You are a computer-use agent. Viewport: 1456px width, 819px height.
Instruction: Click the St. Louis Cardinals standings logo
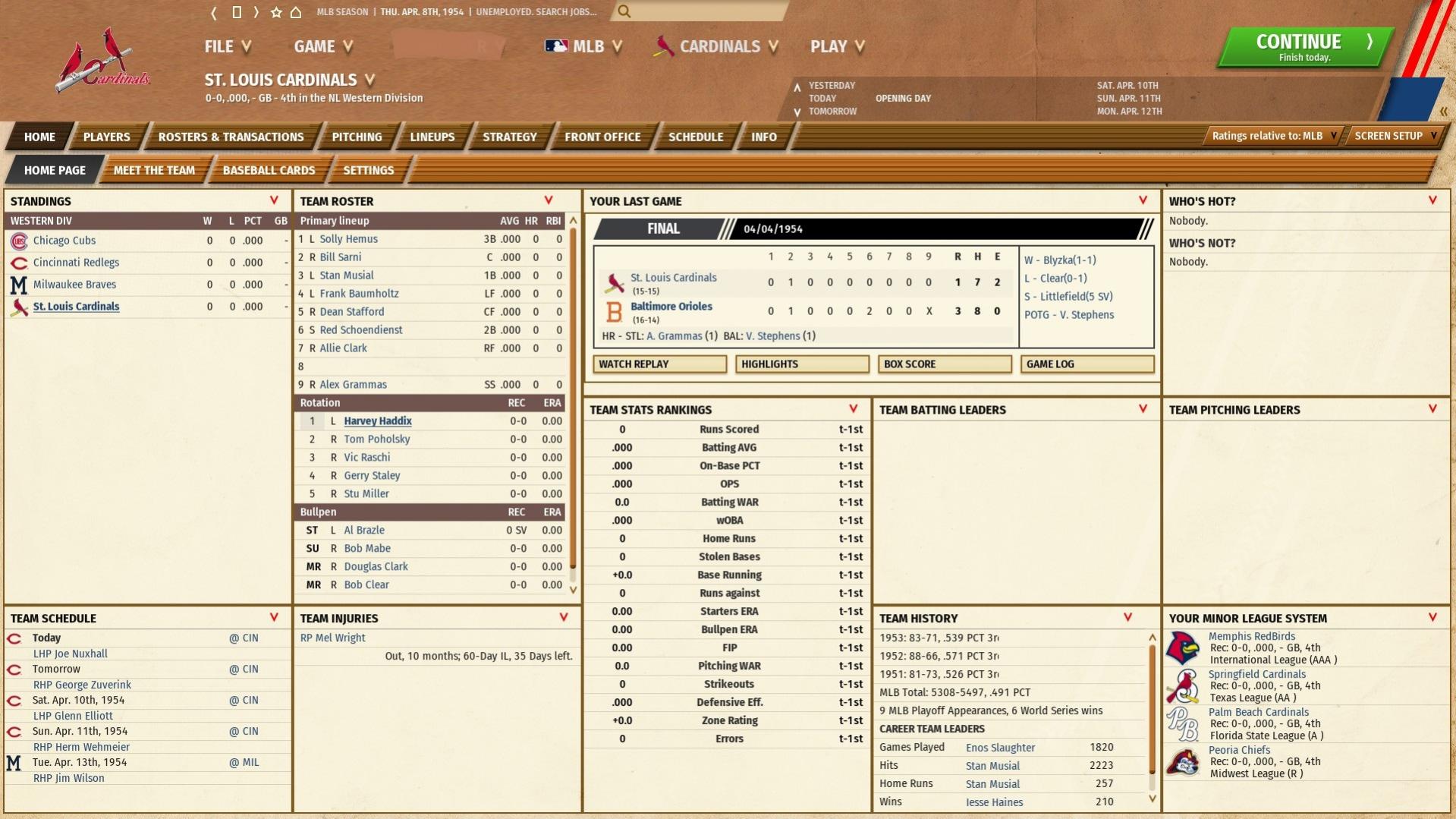[x=19, y=307]
